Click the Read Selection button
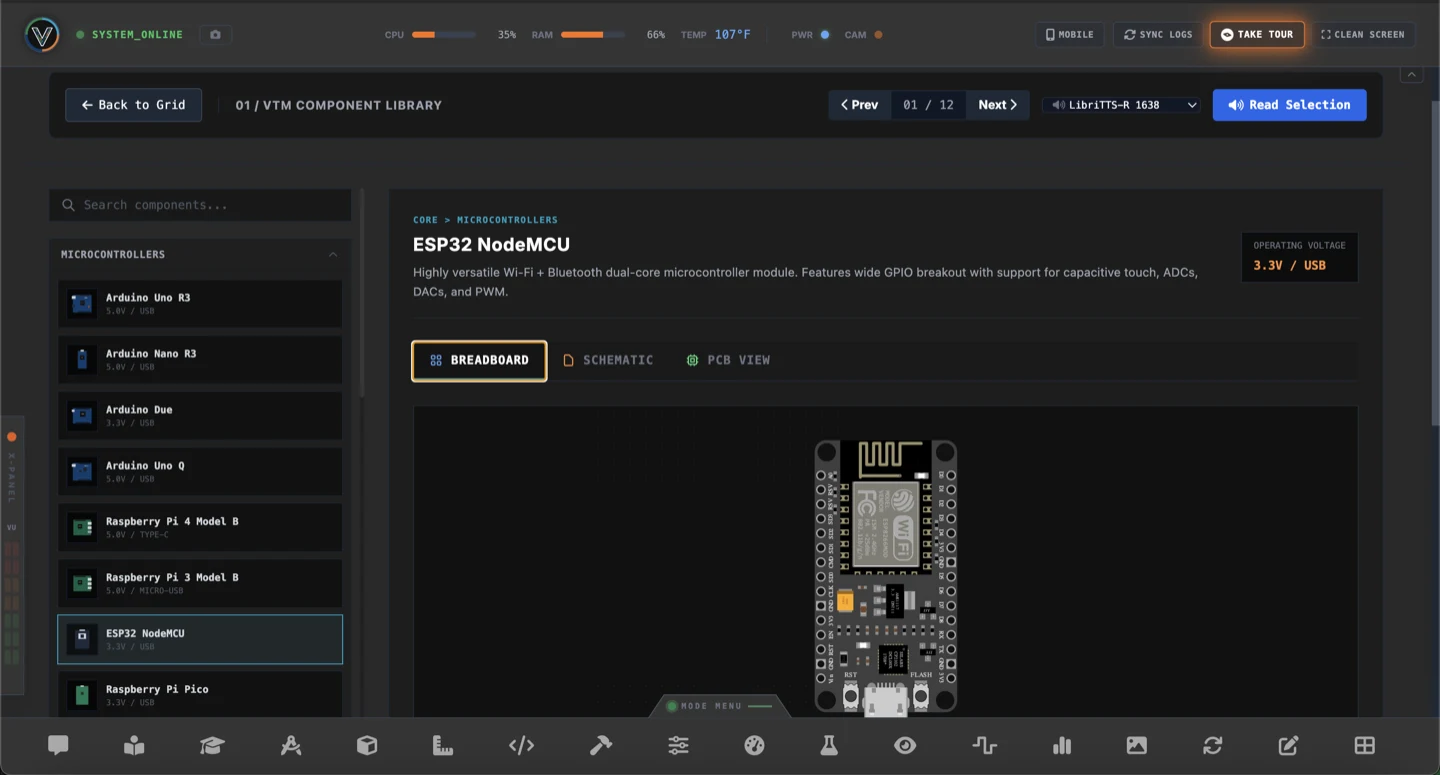The height and width of the screenshot is (775, 1440). (1290, 105)
